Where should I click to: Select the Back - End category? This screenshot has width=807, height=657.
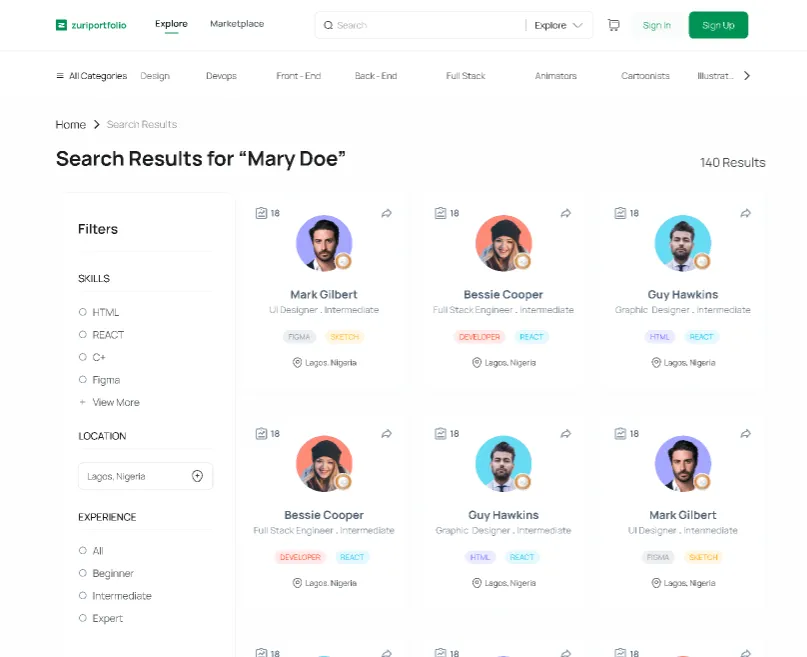click(376, 76)
